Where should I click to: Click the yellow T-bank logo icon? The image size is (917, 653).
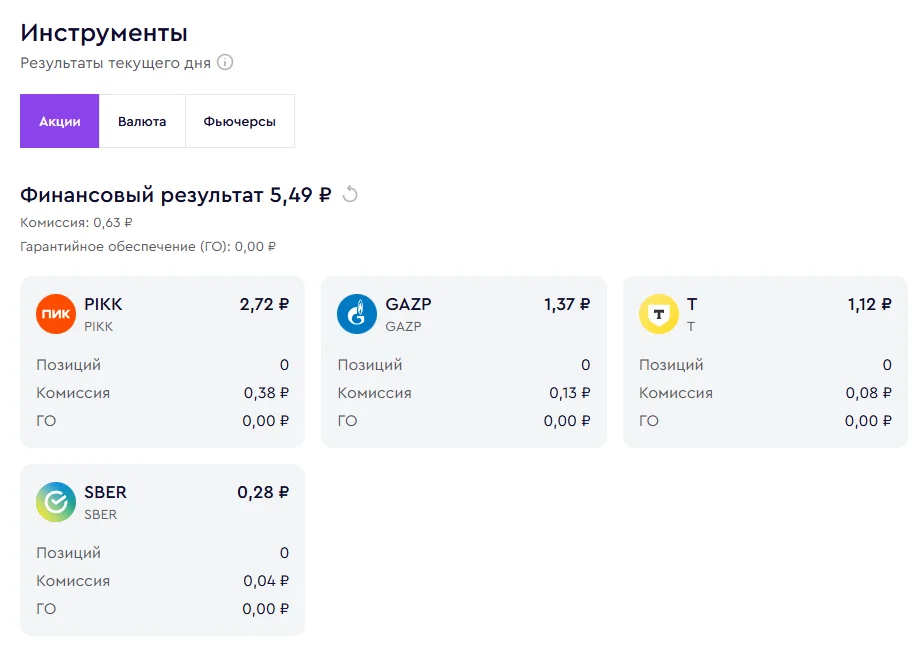(x=659, y=314)
